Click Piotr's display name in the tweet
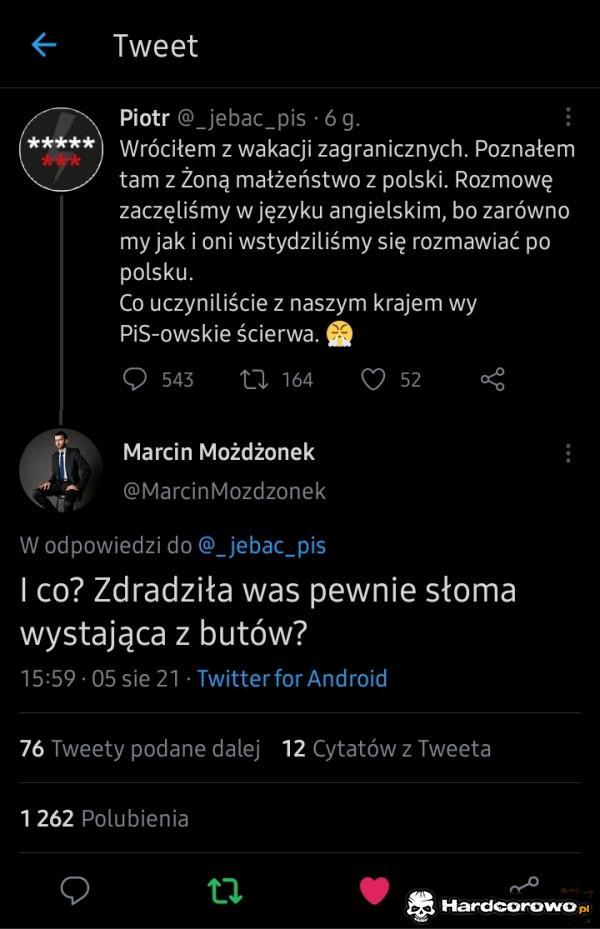The height and width of the screenshot is (929, 600). (145, 118)
